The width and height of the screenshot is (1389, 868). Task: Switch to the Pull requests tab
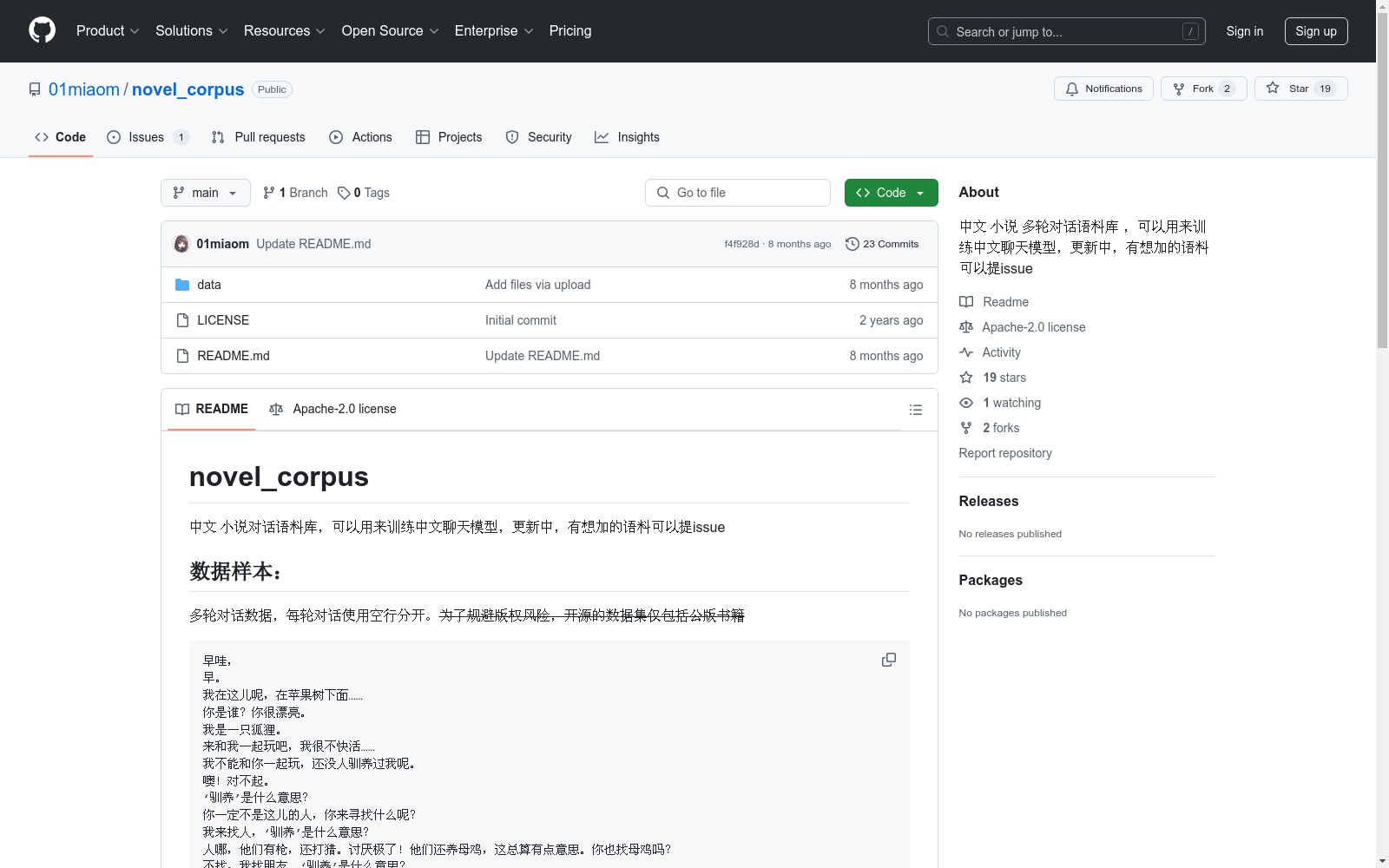coord(259,137)
